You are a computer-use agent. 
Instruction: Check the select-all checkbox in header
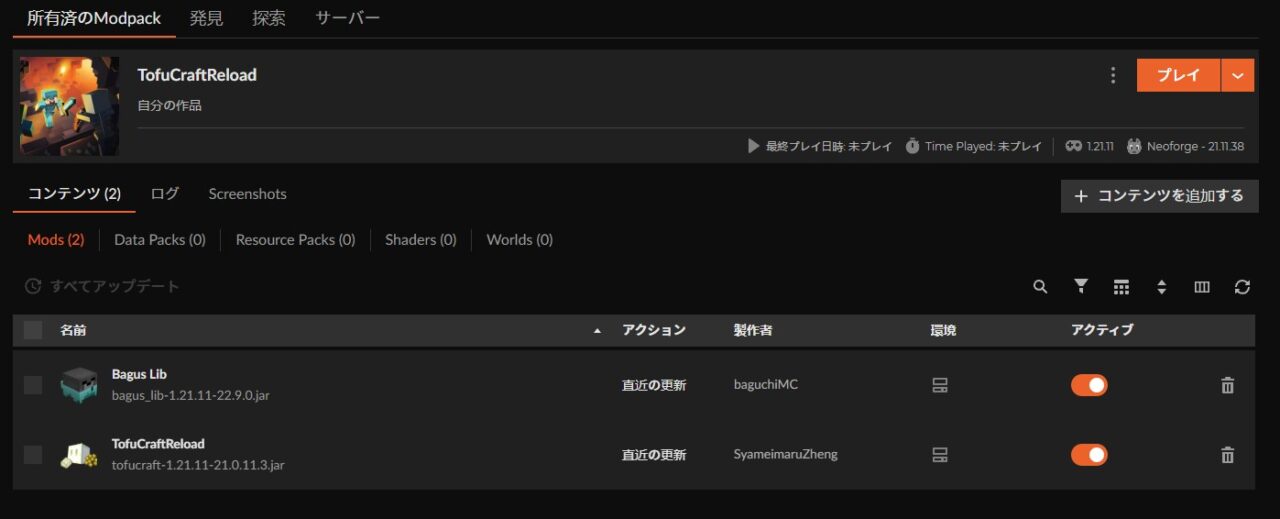tap(33, 330)
